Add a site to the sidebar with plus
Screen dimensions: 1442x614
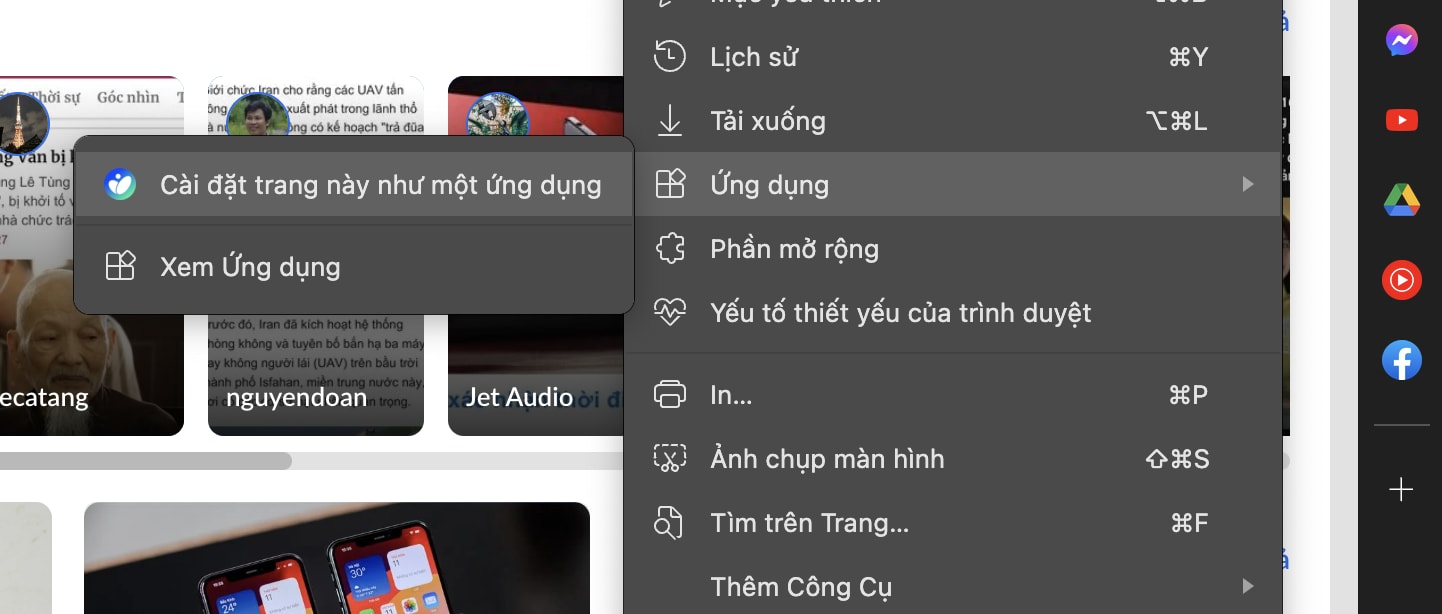1401,490
